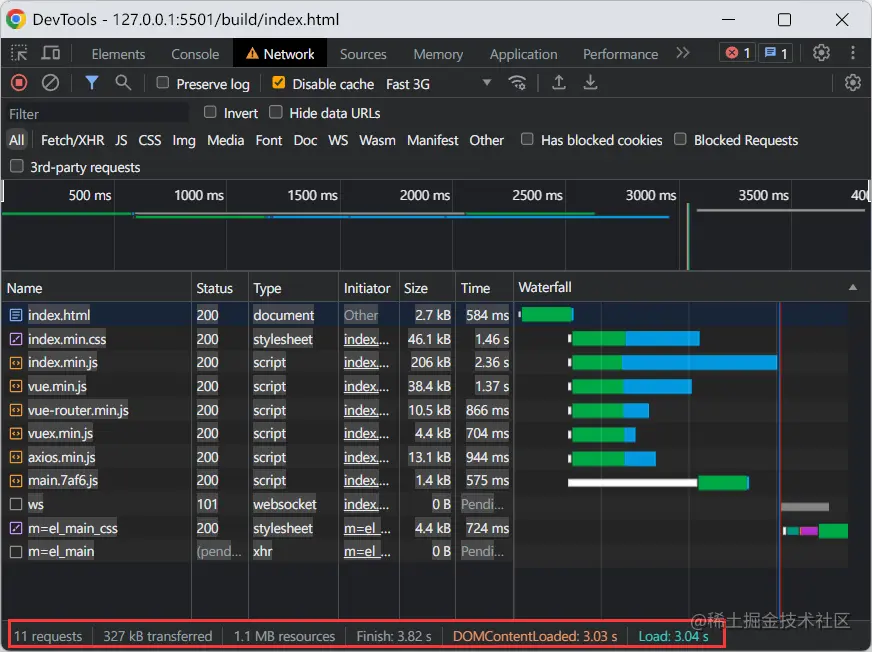Toggle the filter funnel icon

(x=92, y=83)
